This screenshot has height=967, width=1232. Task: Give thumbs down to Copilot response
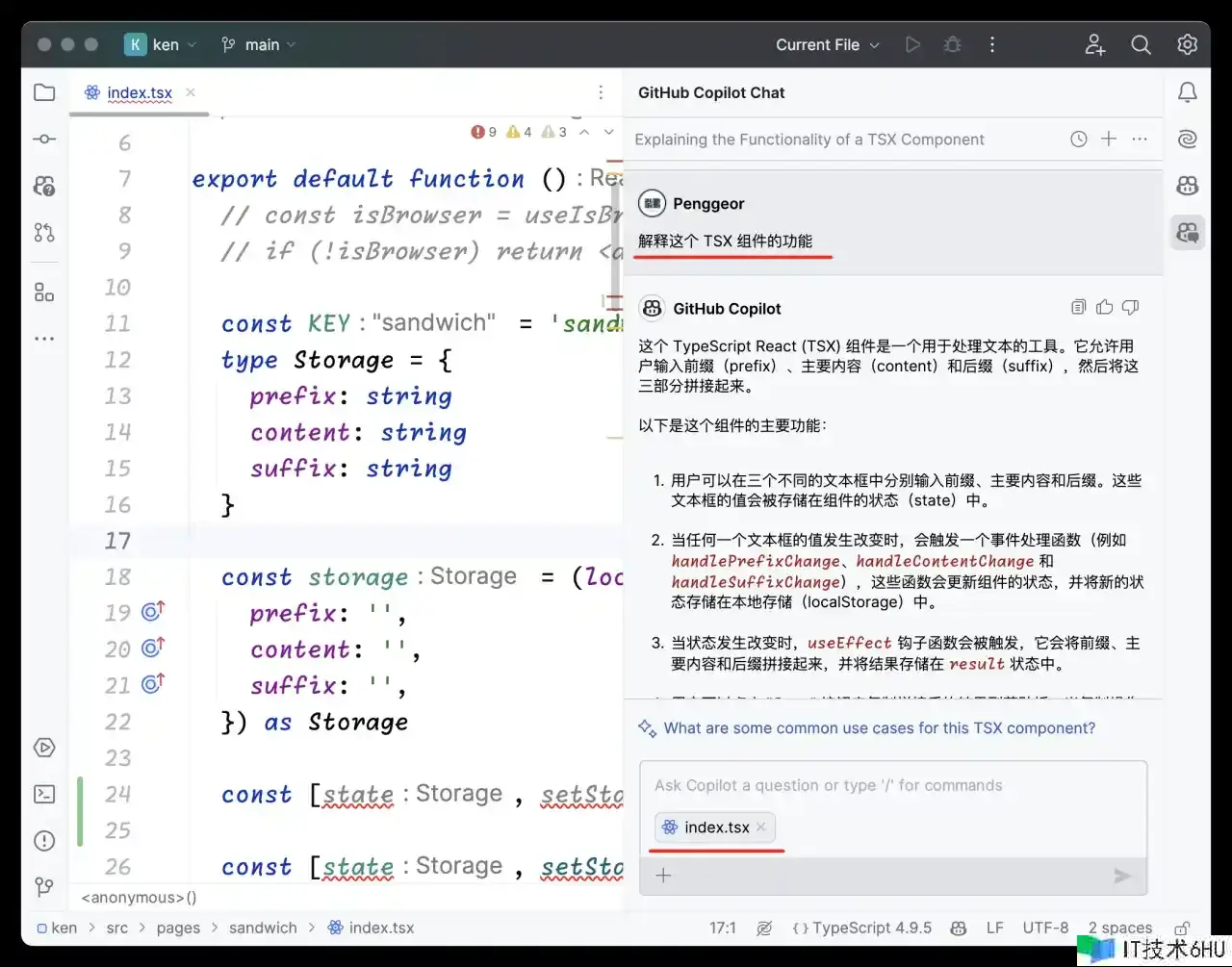[1131, 307]
